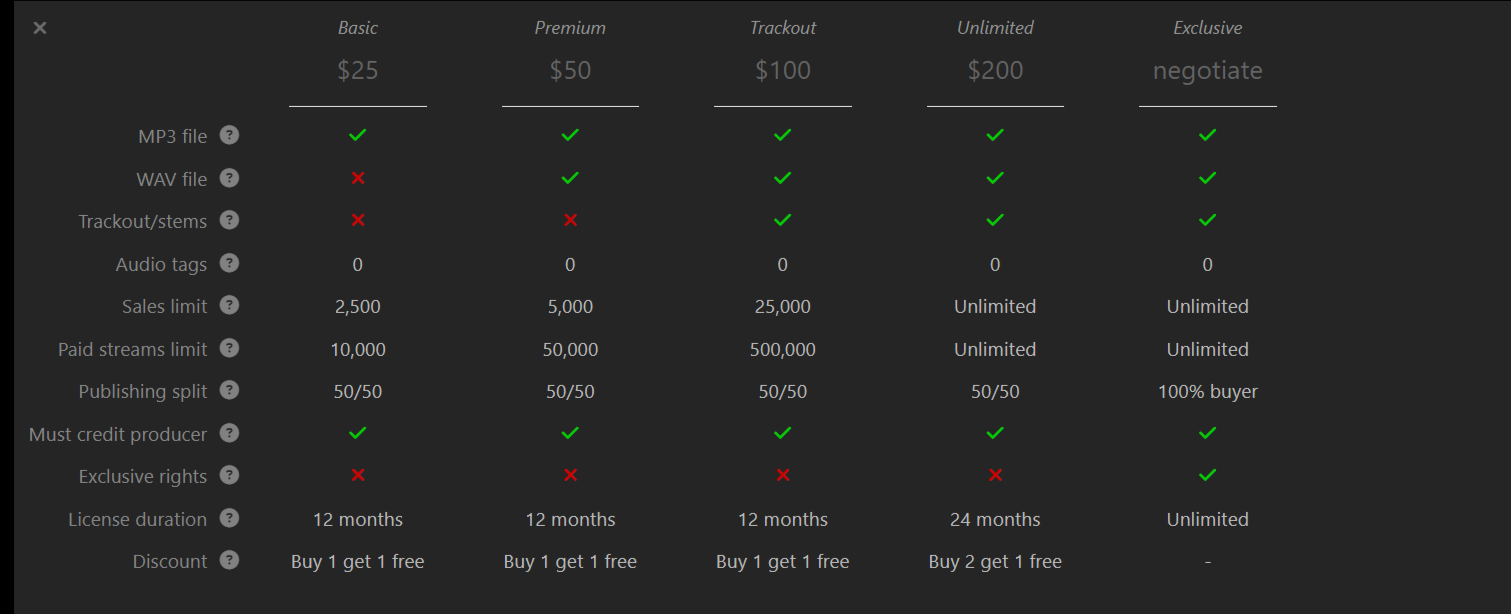
Task: Select the Trackout license heading
Action: 783,28
